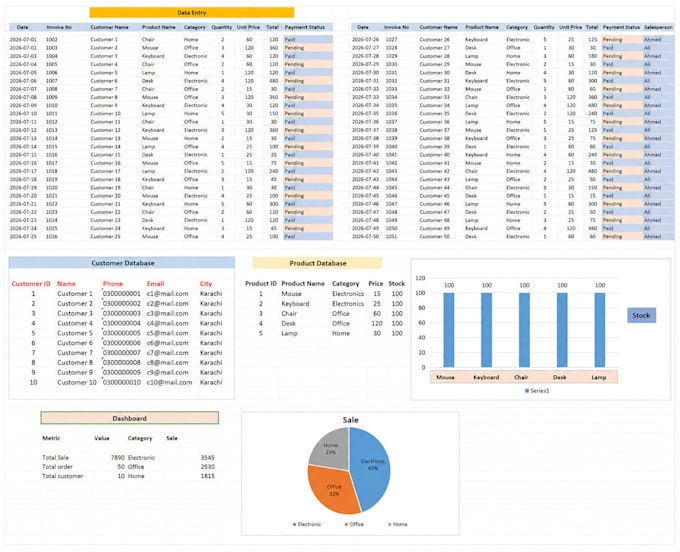Select the date cell 2026-07-26
Image resolution: width=680 pixels, height=552 pixels.
[365, 39]
